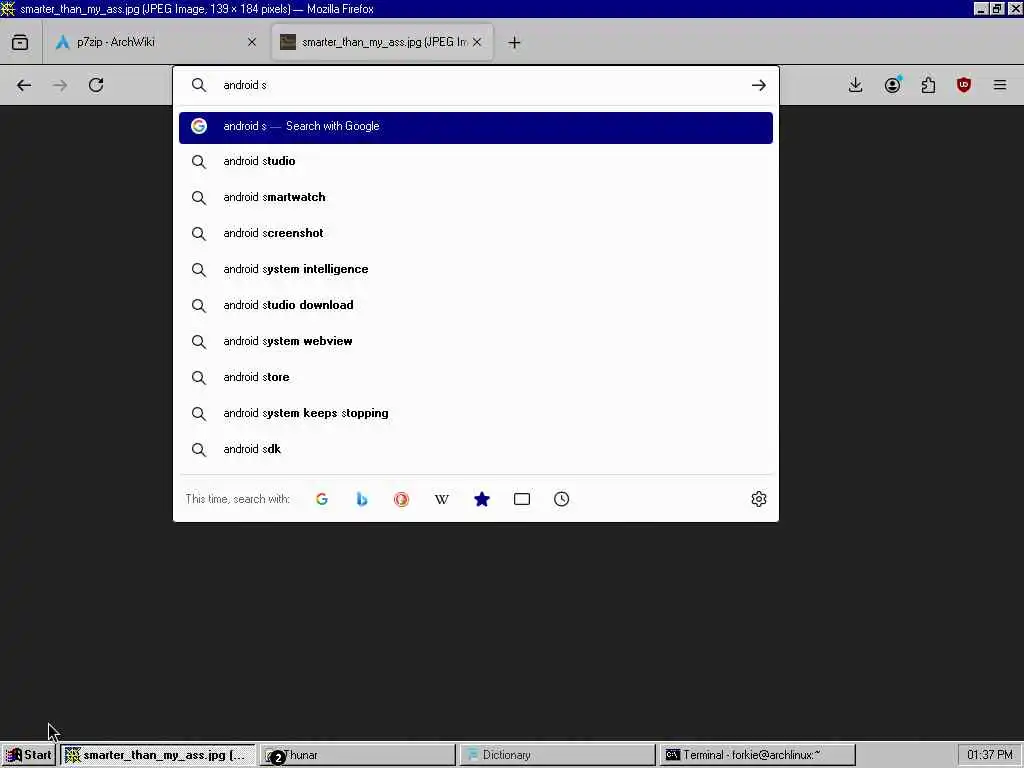Image resolution: width=1024 pixels, height=768 pixels.
Task: Switch to Thunar in the taskbar
Action: tap(358, 755)
